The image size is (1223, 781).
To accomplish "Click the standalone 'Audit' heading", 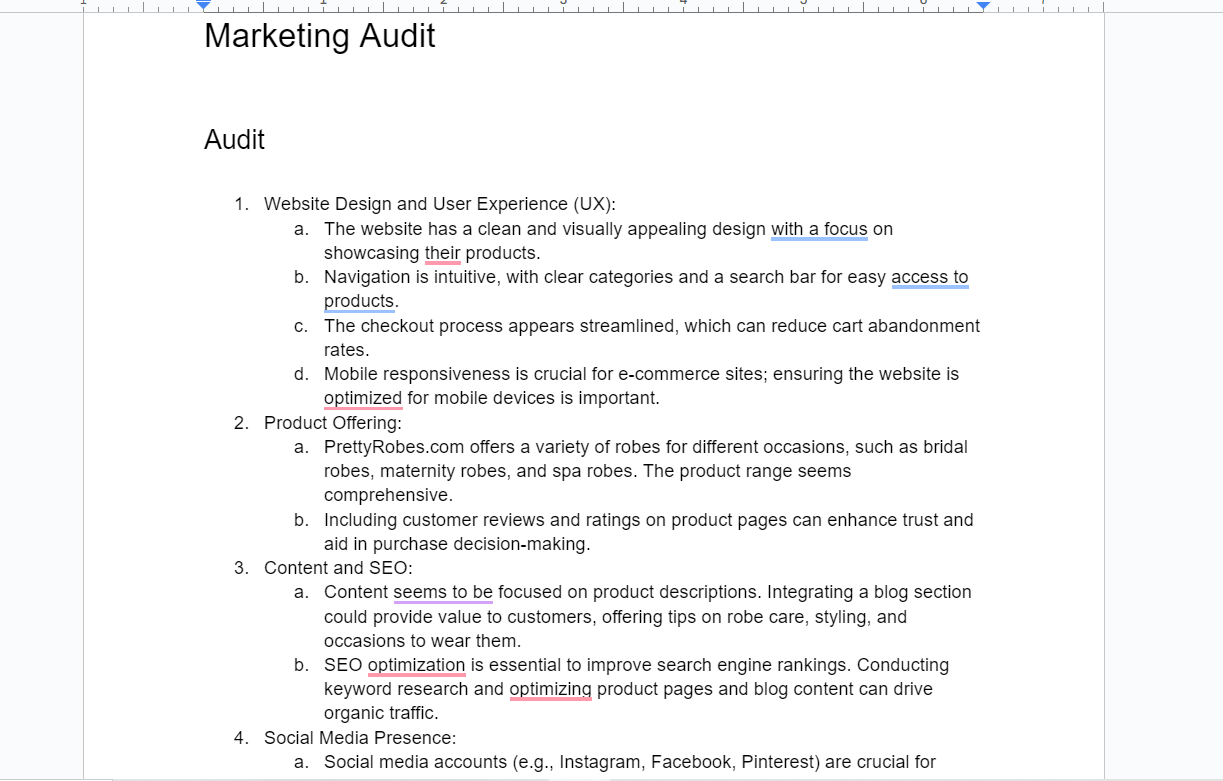I will (x=234, y=140).
